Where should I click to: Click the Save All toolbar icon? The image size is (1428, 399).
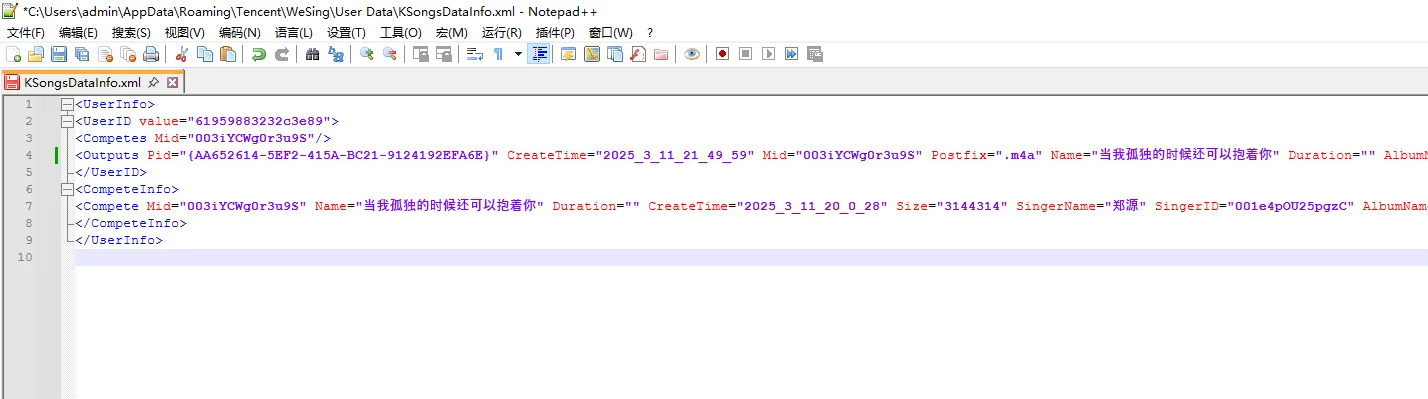point(81,54)
